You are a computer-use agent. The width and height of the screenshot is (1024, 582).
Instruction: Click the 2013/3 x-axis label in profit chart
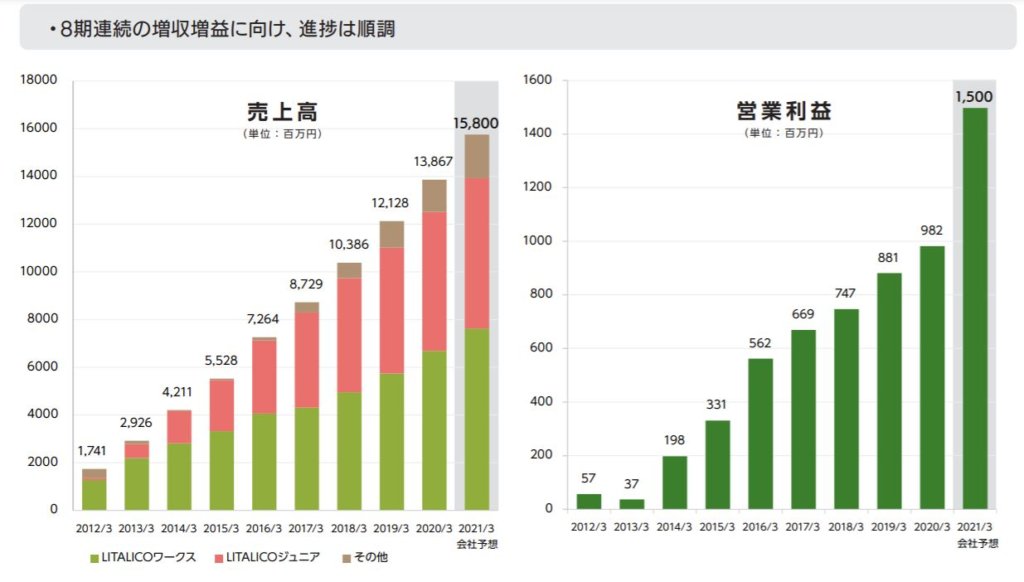(632, 527)
